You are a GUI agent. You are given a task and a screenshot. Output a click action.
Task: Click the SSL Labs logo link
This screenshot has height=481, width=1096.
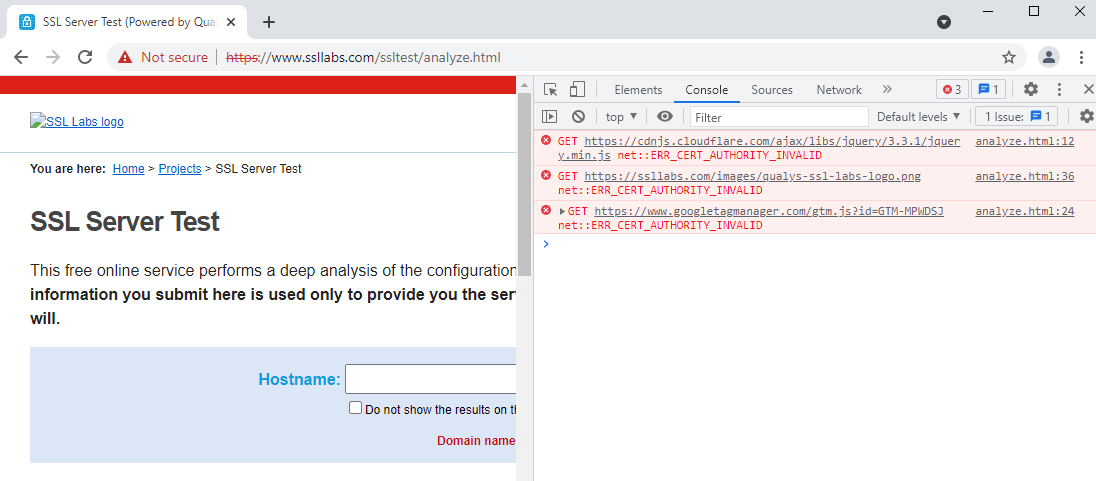click(x=77, y=122)
